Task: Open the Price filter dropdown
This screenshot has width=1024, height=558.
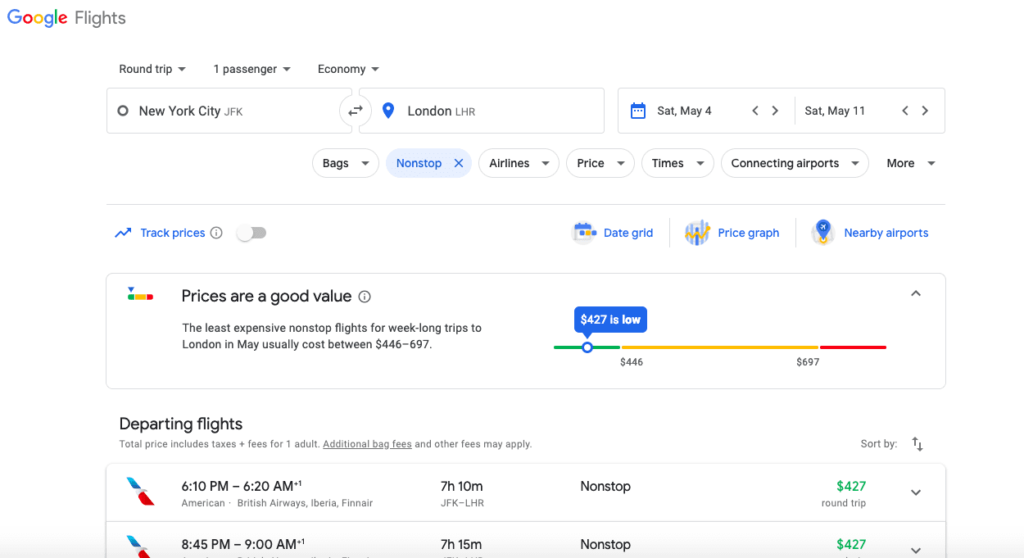Action: [600, 163]
